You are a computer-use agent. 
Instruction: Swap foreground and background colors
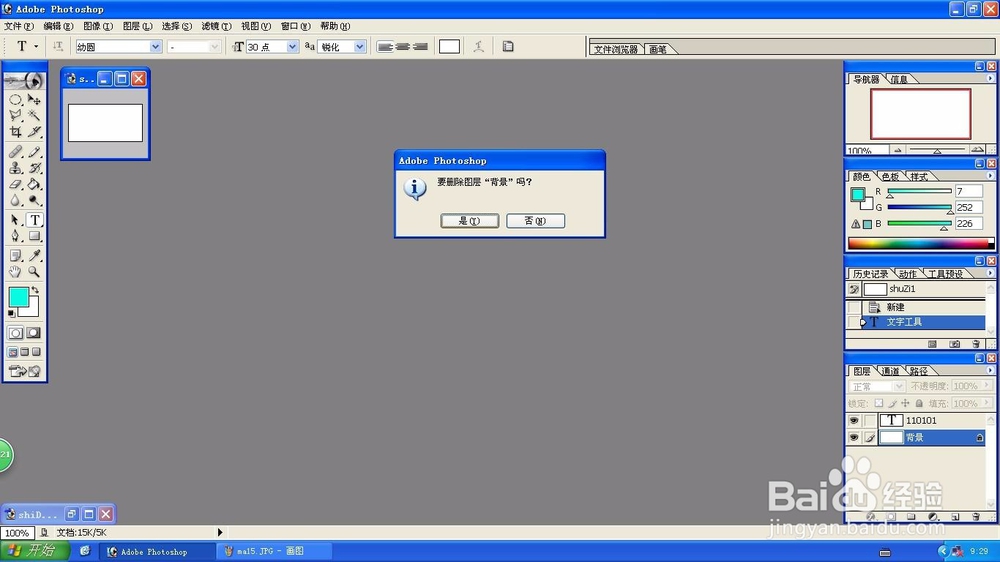(x=36, y=290)
